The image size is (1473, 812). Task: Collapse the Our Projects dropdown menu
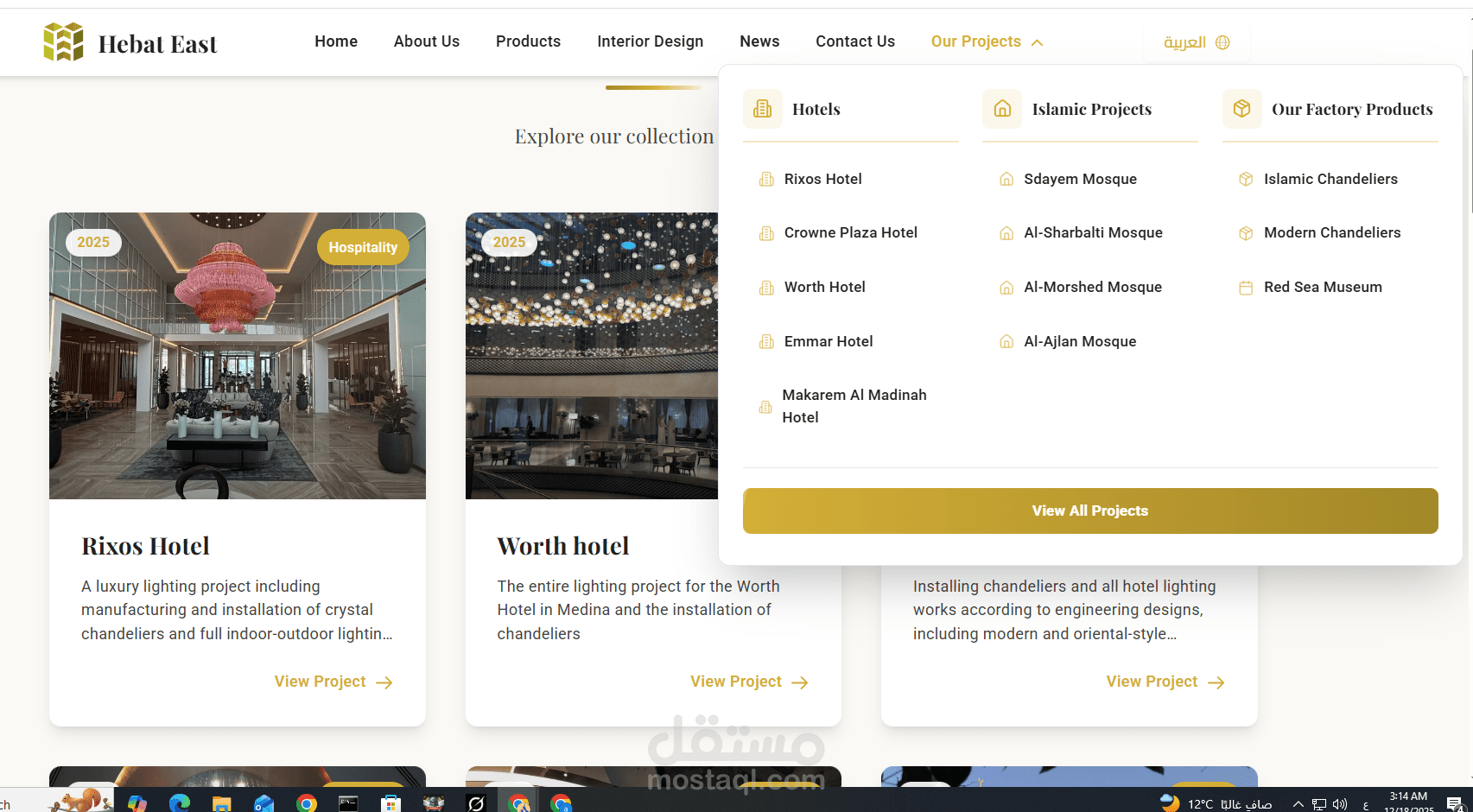(987, 41)
